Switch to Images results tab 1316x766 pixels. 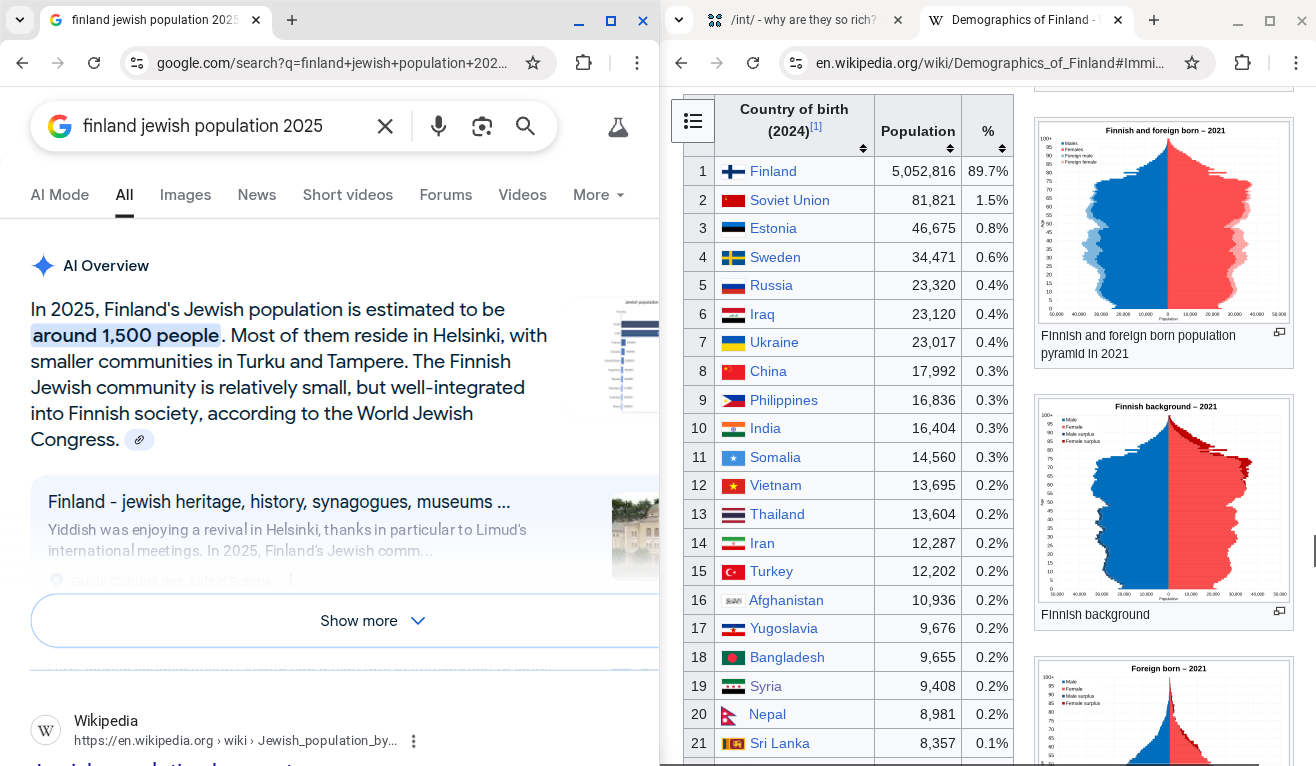tap(185, 195)
